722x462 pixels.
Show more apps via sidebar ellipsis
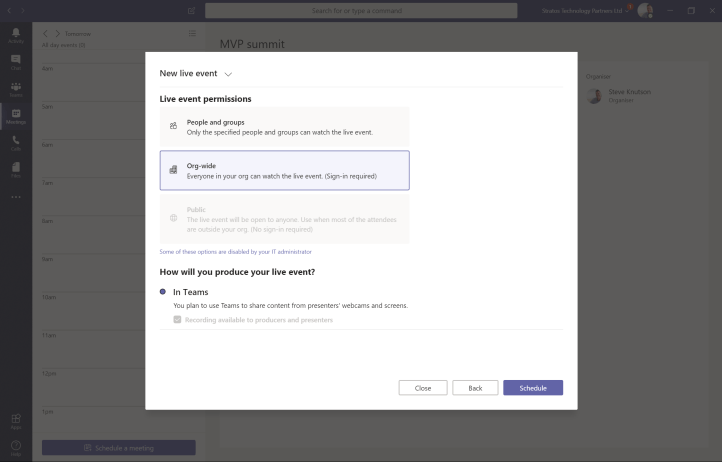coord(15,197)
